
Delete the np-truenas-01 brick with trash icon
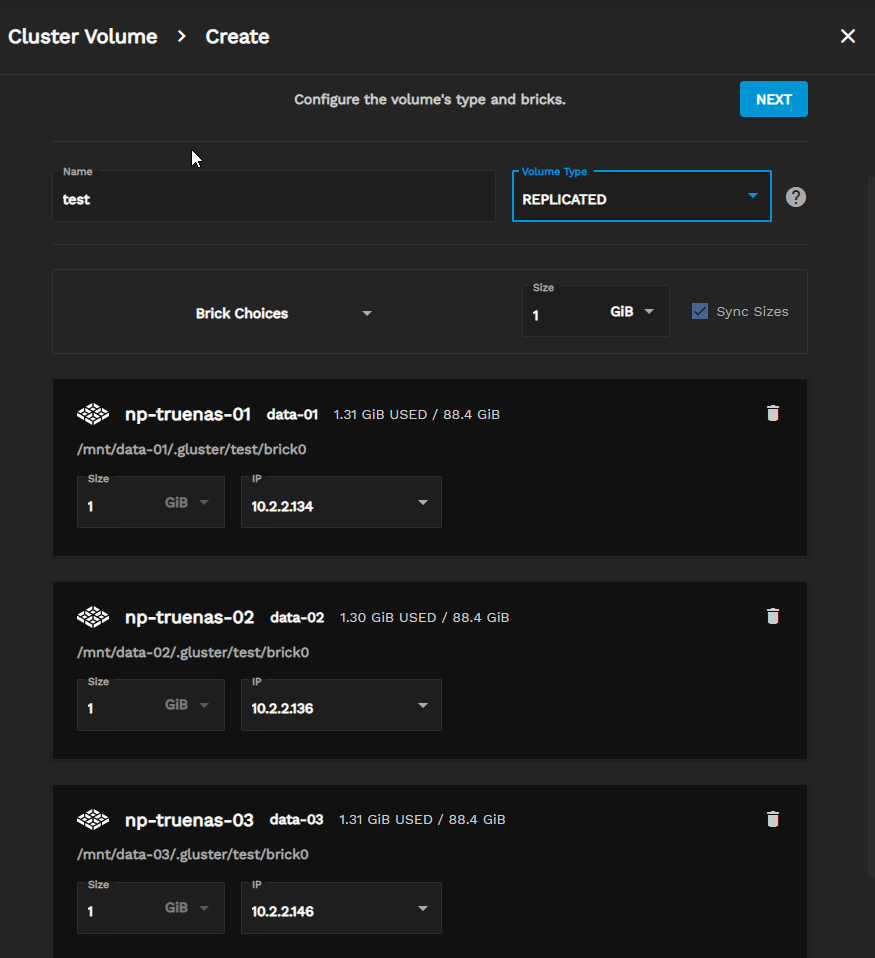[x=772, y=413]
